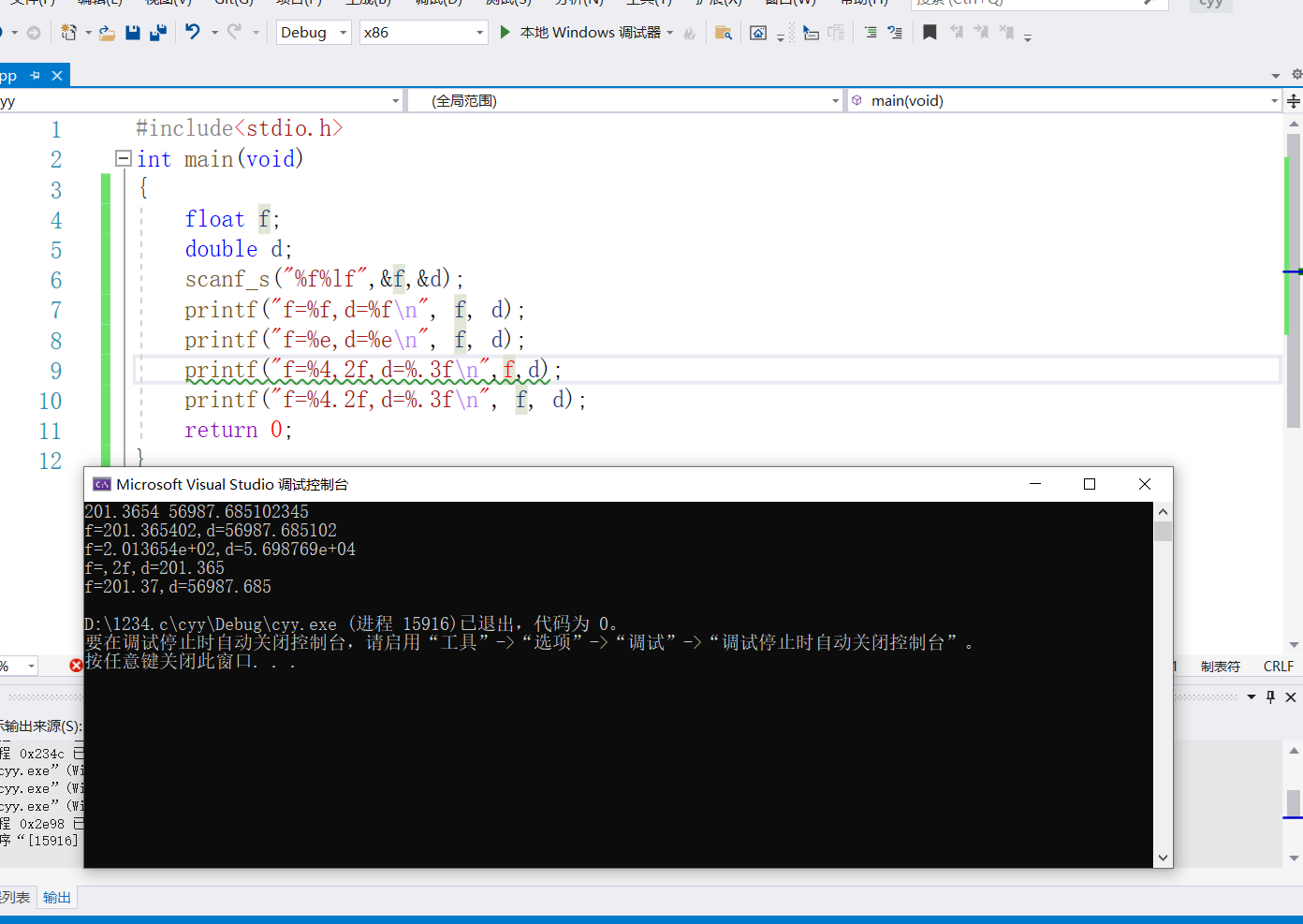Screen dimensions: 1303x924
Task: Click the greyed Redo arrow
Action: 234,32
